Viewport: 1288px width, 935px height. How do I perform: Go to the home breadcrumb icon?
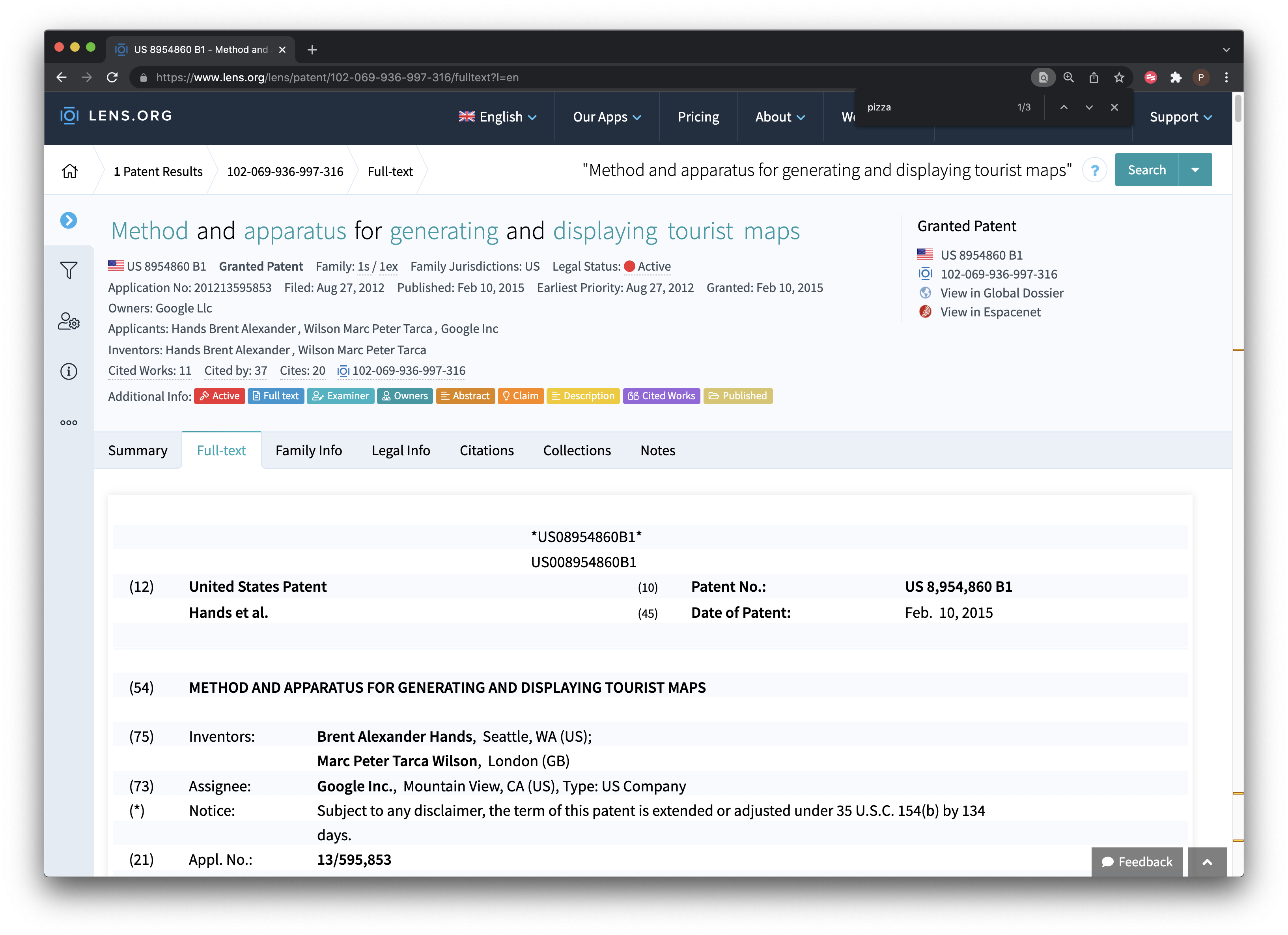point(70,171)
